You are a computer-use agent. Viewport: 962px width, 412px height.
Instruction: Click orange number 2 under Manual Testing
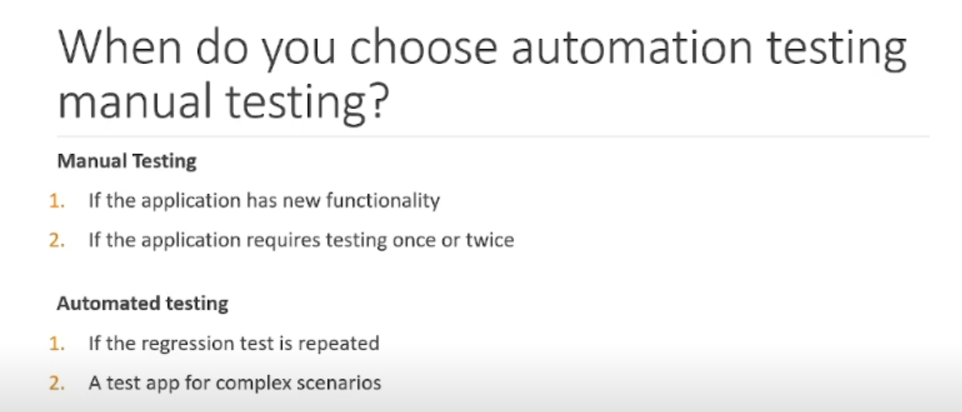click(56, 240)
